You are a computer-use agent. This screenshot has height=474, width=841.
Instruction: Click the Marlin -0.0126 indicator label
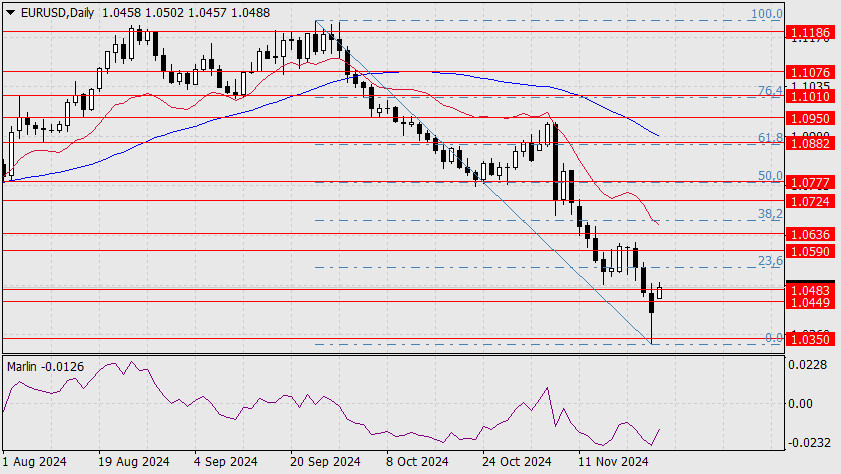tap(46, 367)
